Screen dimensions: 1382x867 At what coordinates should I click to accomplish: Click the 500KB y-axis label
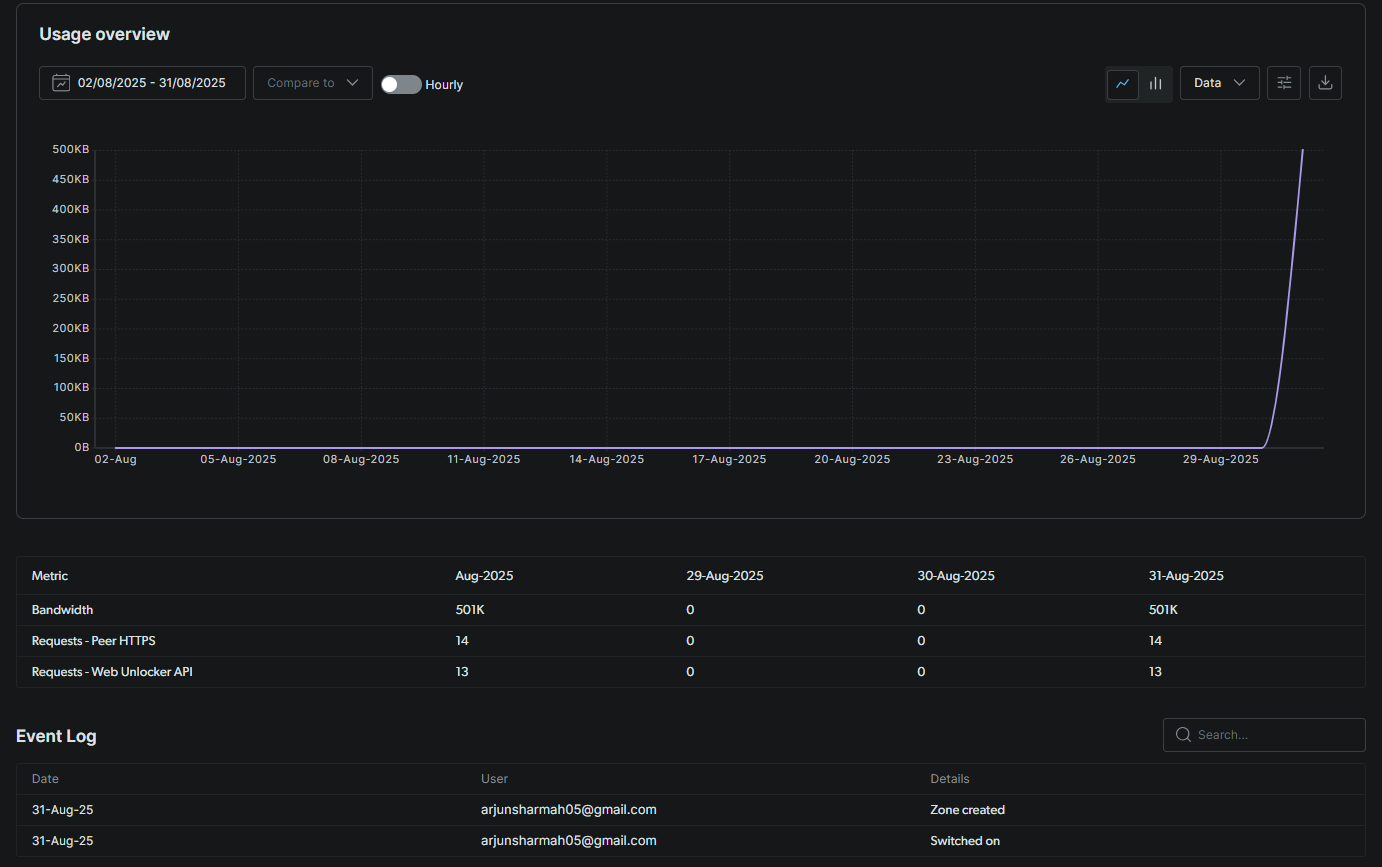71,150
